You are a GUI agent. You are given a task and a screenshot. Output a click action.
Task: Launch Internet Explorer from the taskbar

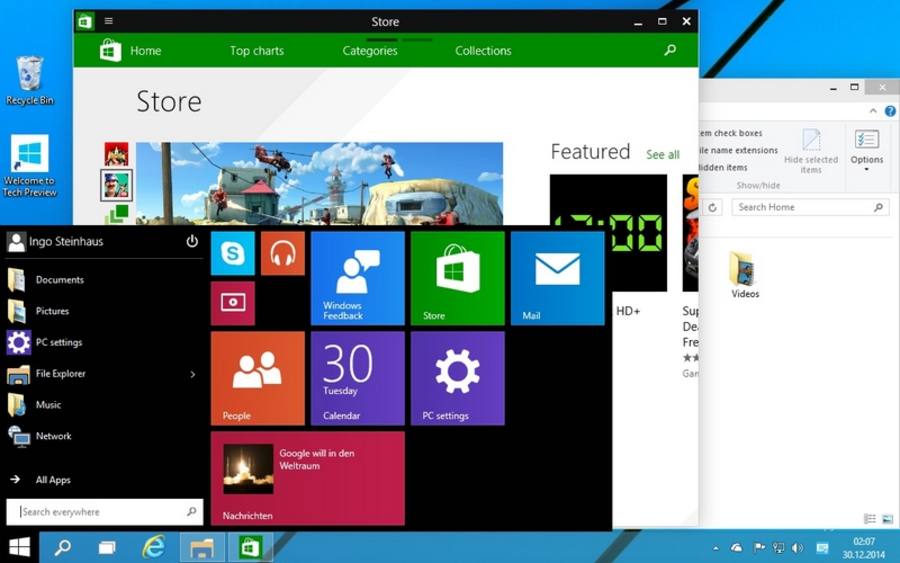point(153,548)
